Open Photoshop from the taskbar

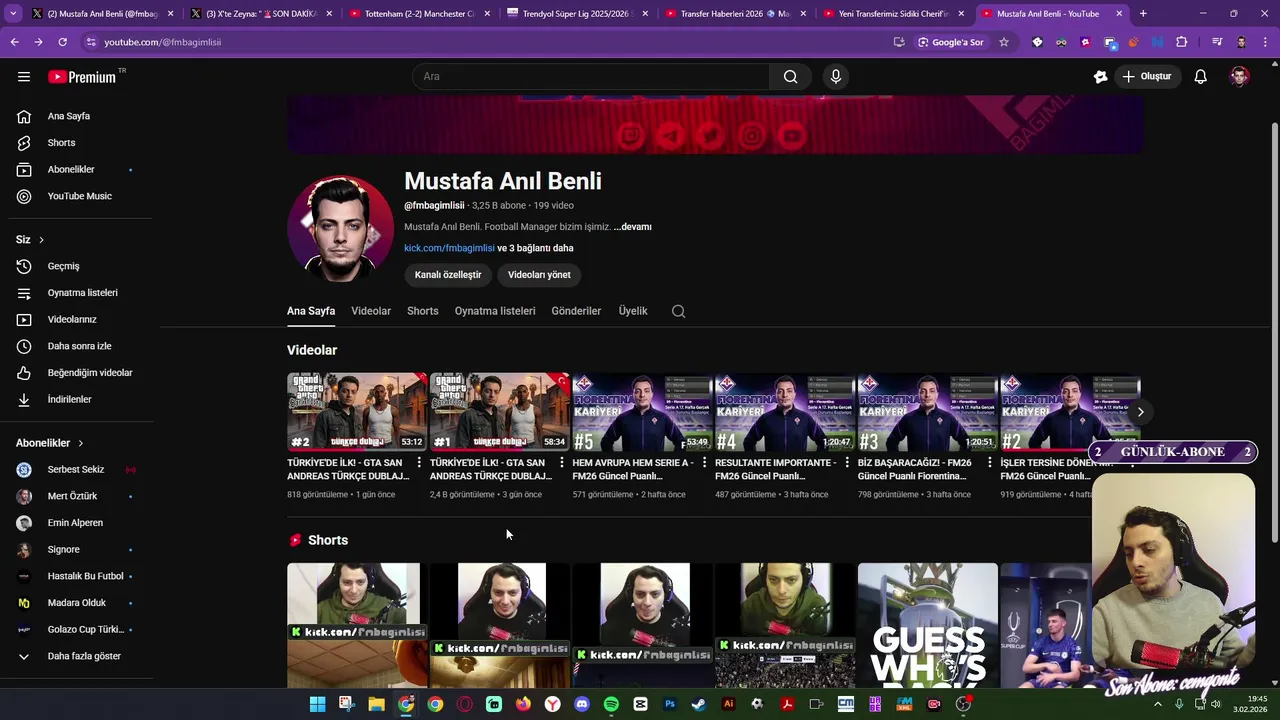click(670, 704)
